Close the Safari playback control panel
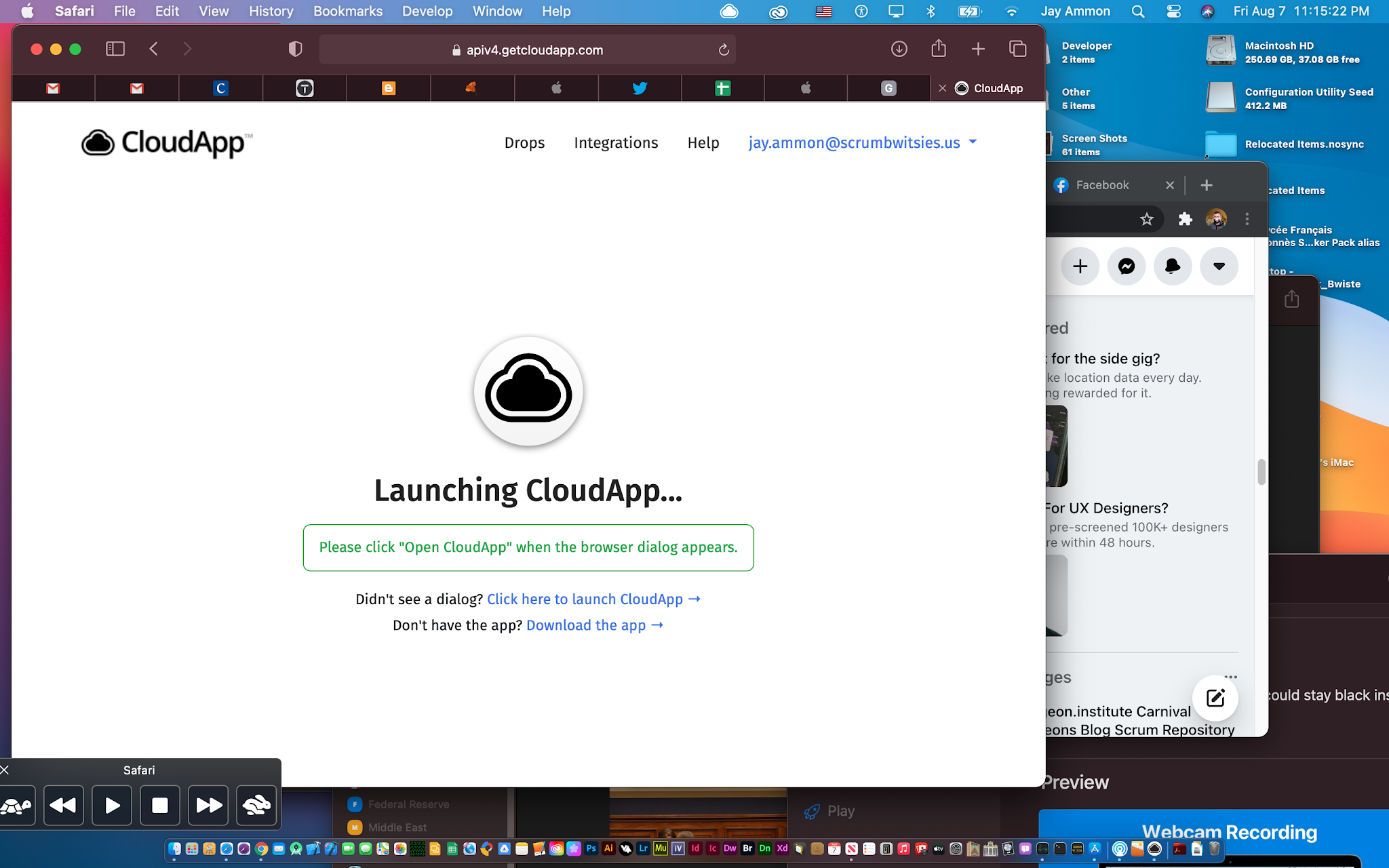1389x868 pixels. (5, 770)
